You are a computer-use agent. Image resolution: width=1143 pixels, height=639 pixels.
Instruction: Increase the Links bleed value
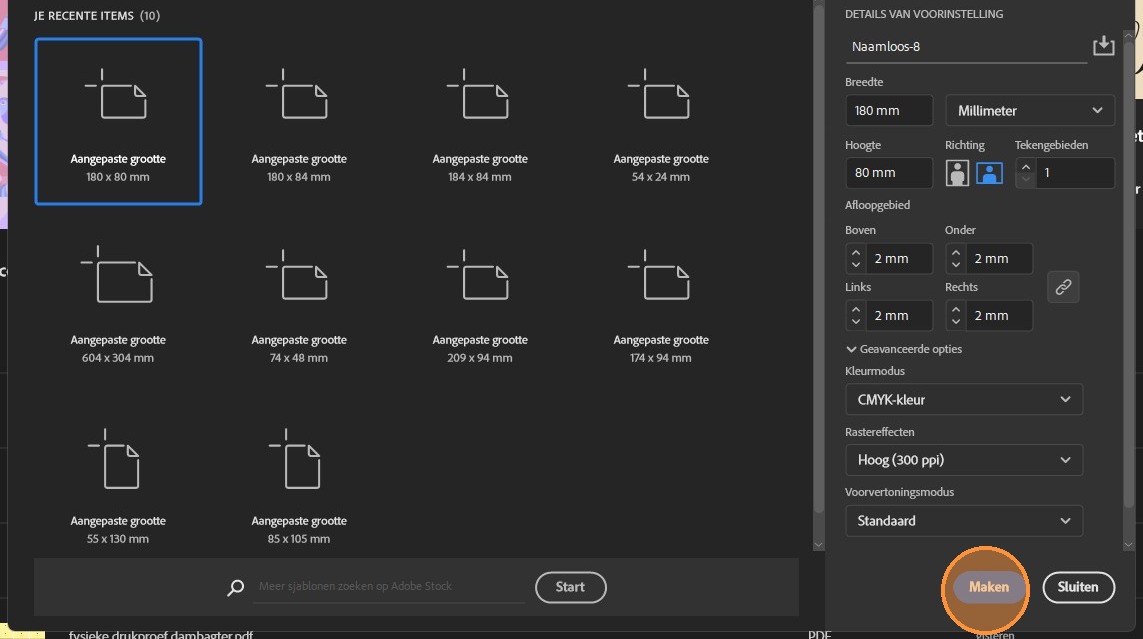pyautogui.click(x=856, y=309)
